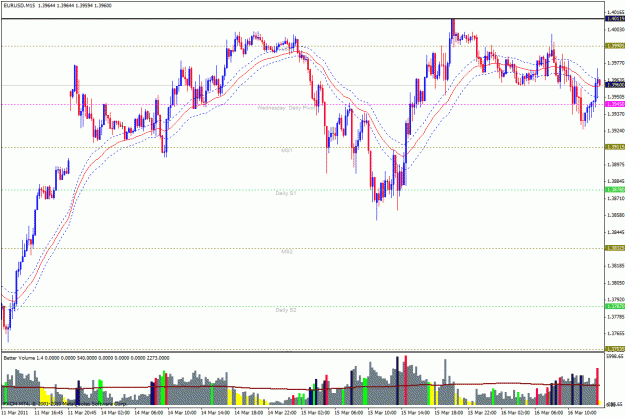The image size is (625, 417).
Task: Click the '14 Mar 14:00' time axis label
Action: (x=216, y=413)
